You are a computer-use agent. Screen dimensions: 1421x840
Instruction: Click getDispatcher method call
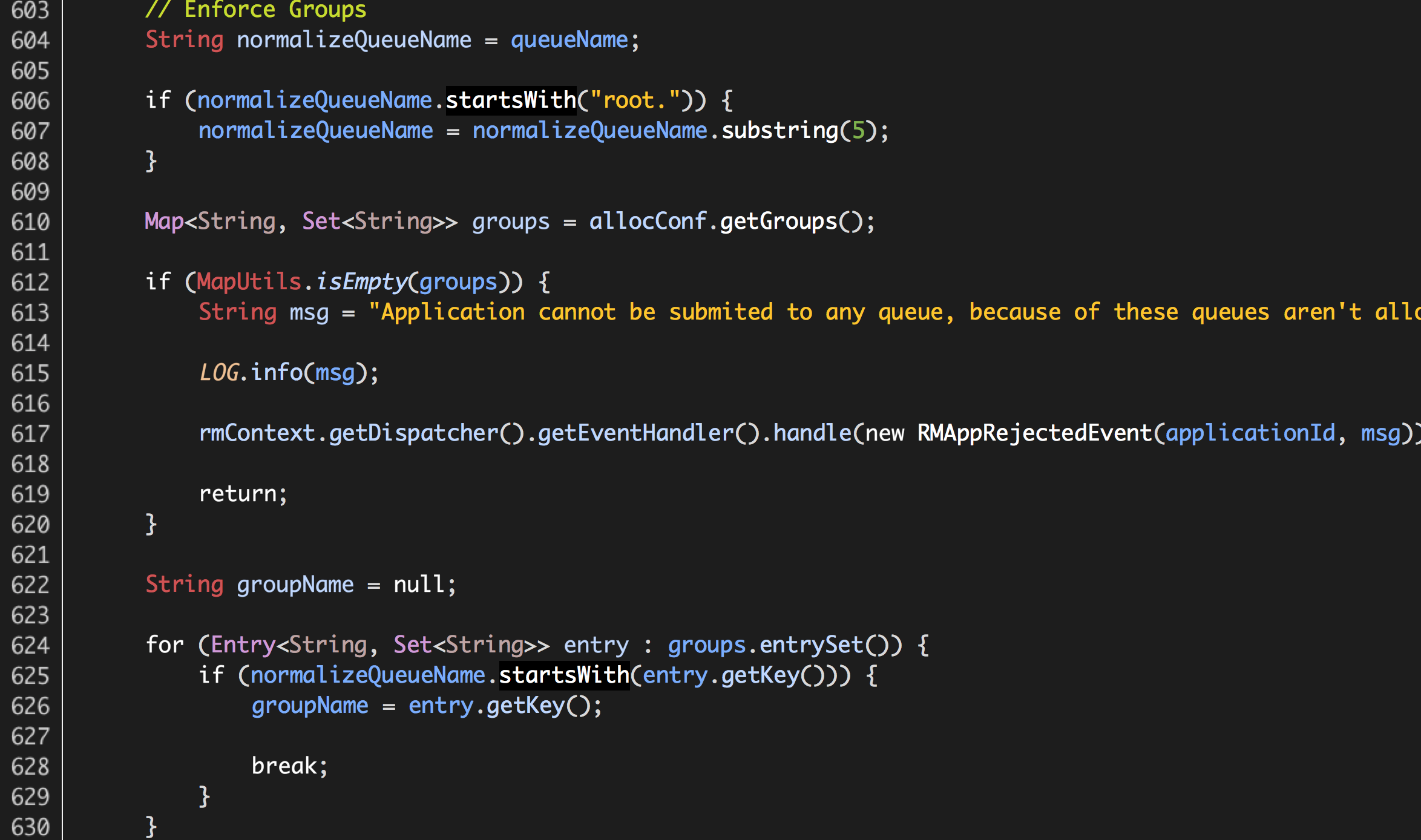[413, 433]
